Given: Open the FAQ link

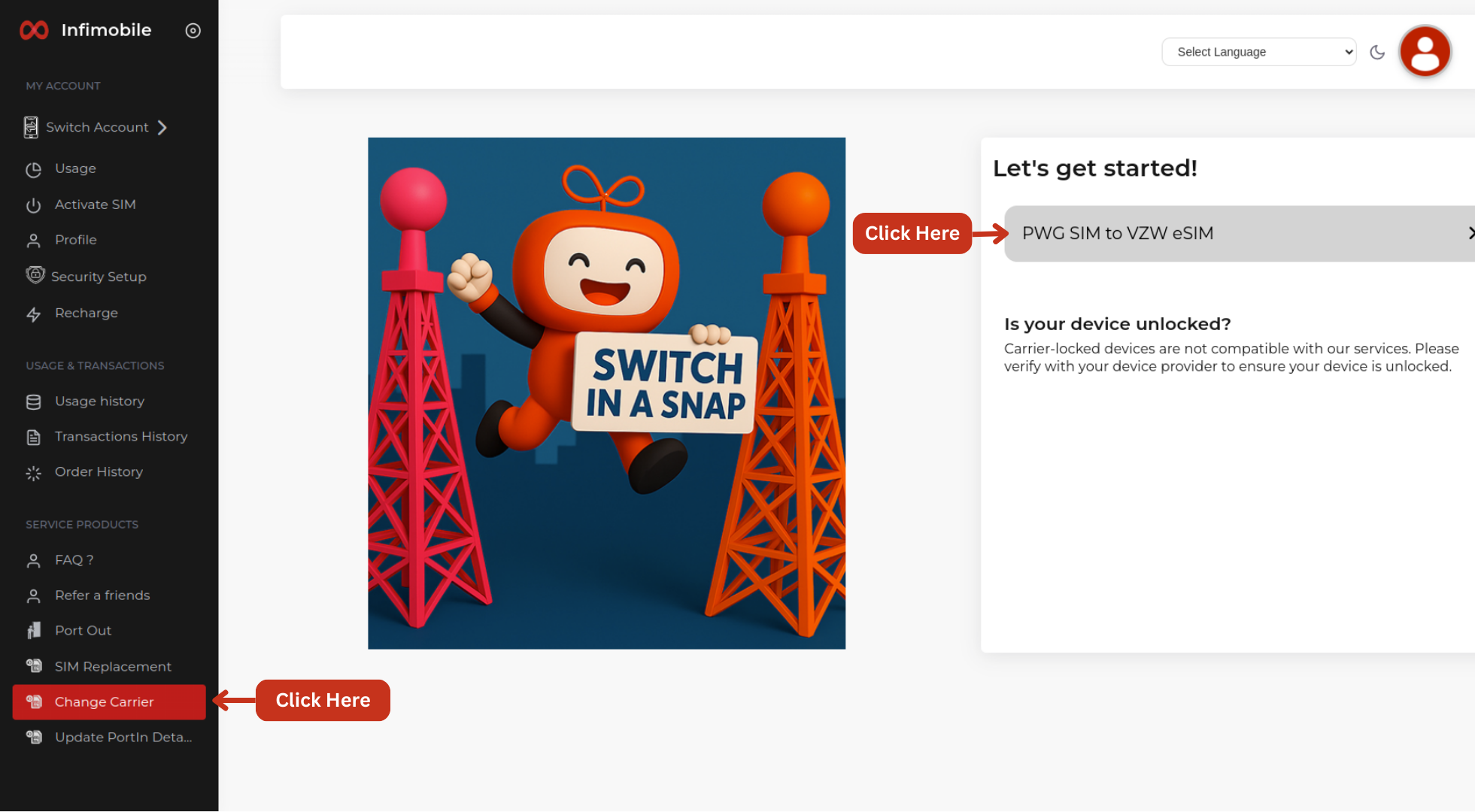Looking at the screenshot, I should [74, 560].
